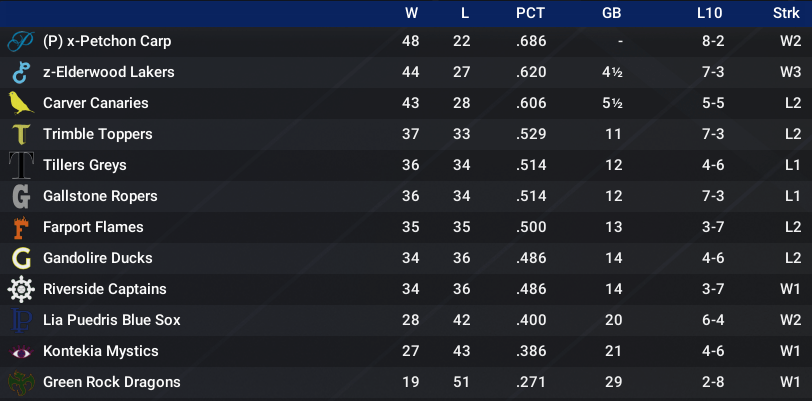812x401 pixels.
Task: Click the Green Rock Dragons logo
Action: pyautogui.click(x=21, y=383)
